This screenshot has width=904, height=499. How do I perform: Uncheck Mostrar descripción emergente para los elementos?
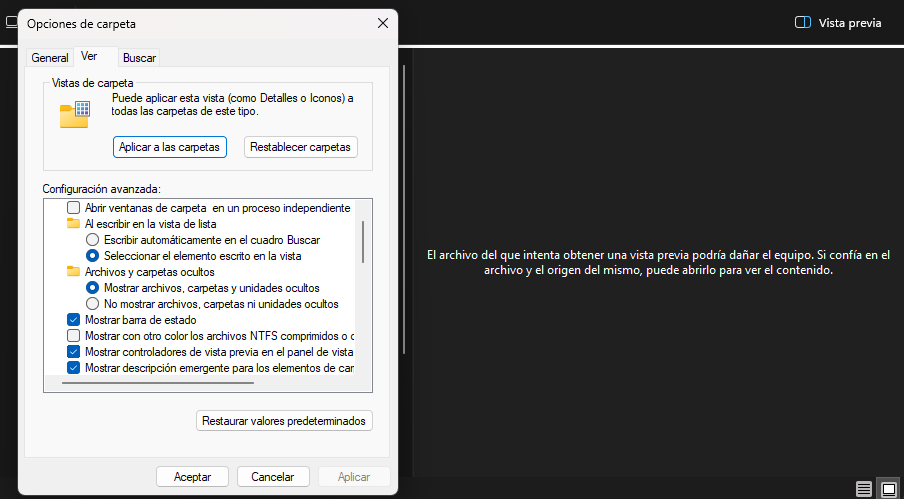coord(73,368)
